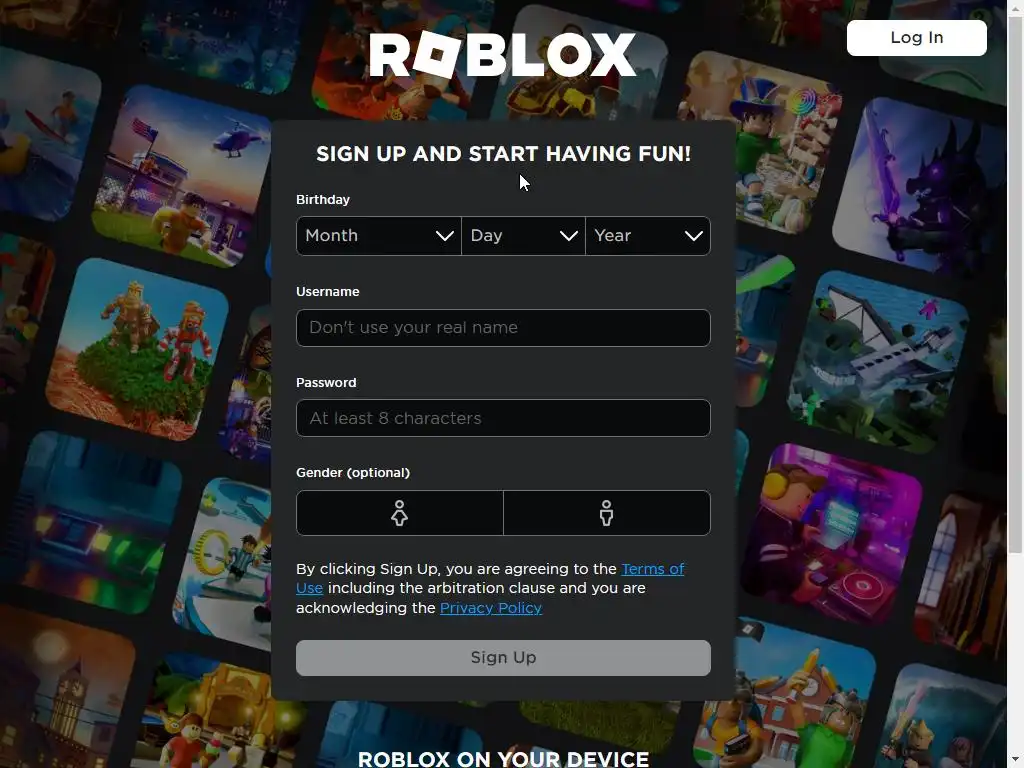Focus the Password input field
This screenshot has height=768, width=1024.
click(504, 418)
